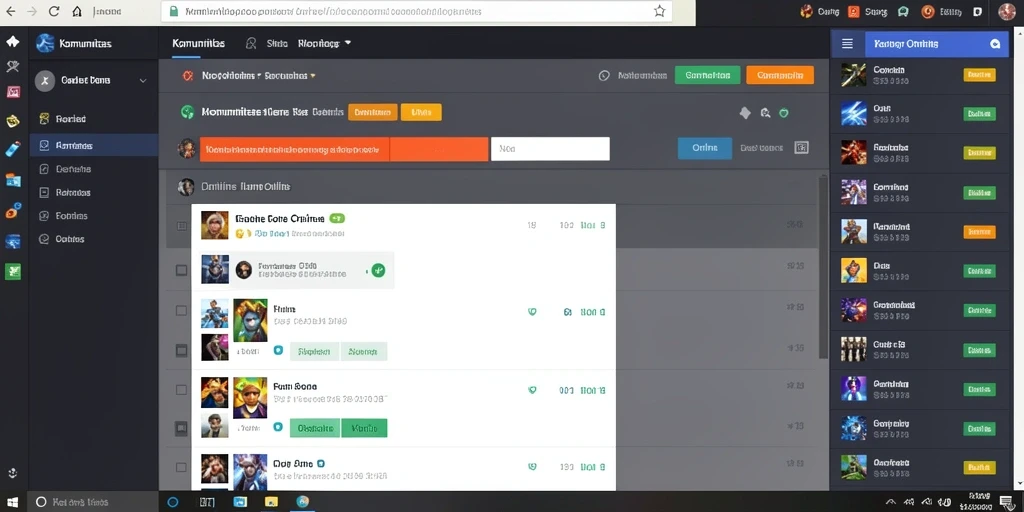
Task: Click the green headset icon in the top bar
Action: coord(903,11)
